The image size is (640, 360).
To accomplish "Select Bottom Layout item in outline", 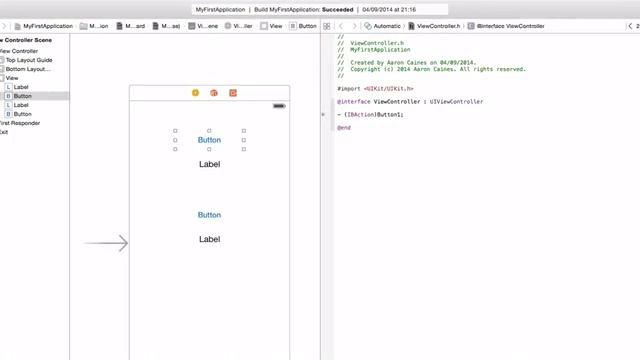I will pos(28,69).
